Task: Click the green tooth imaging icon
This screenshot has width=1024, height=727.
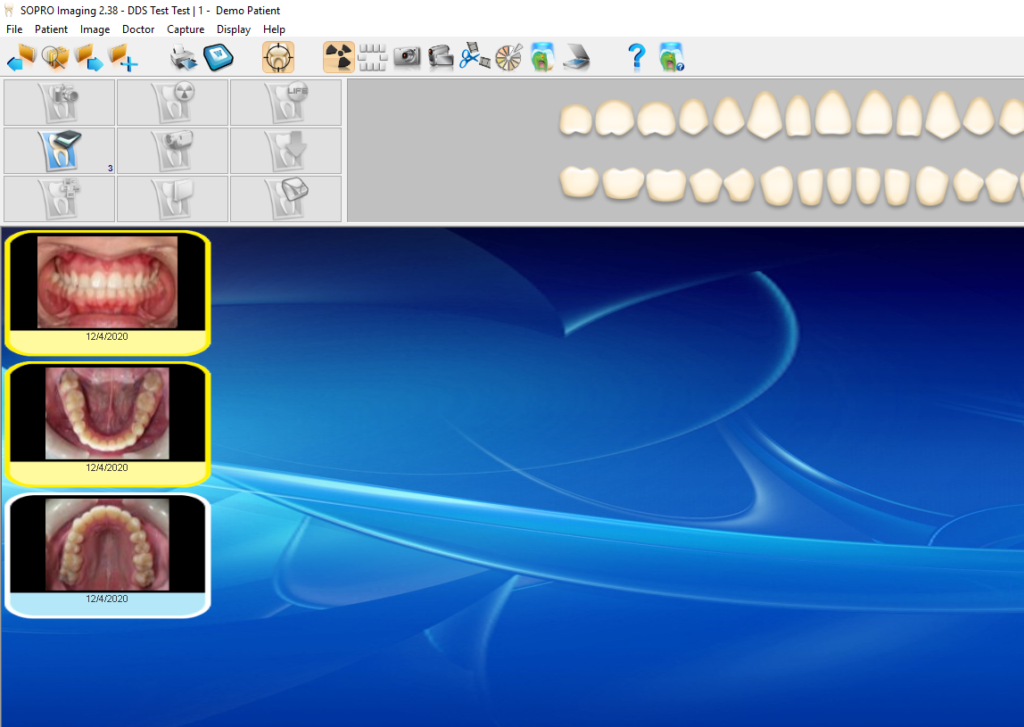Action: pyautogui.click(x=543, y=57)
